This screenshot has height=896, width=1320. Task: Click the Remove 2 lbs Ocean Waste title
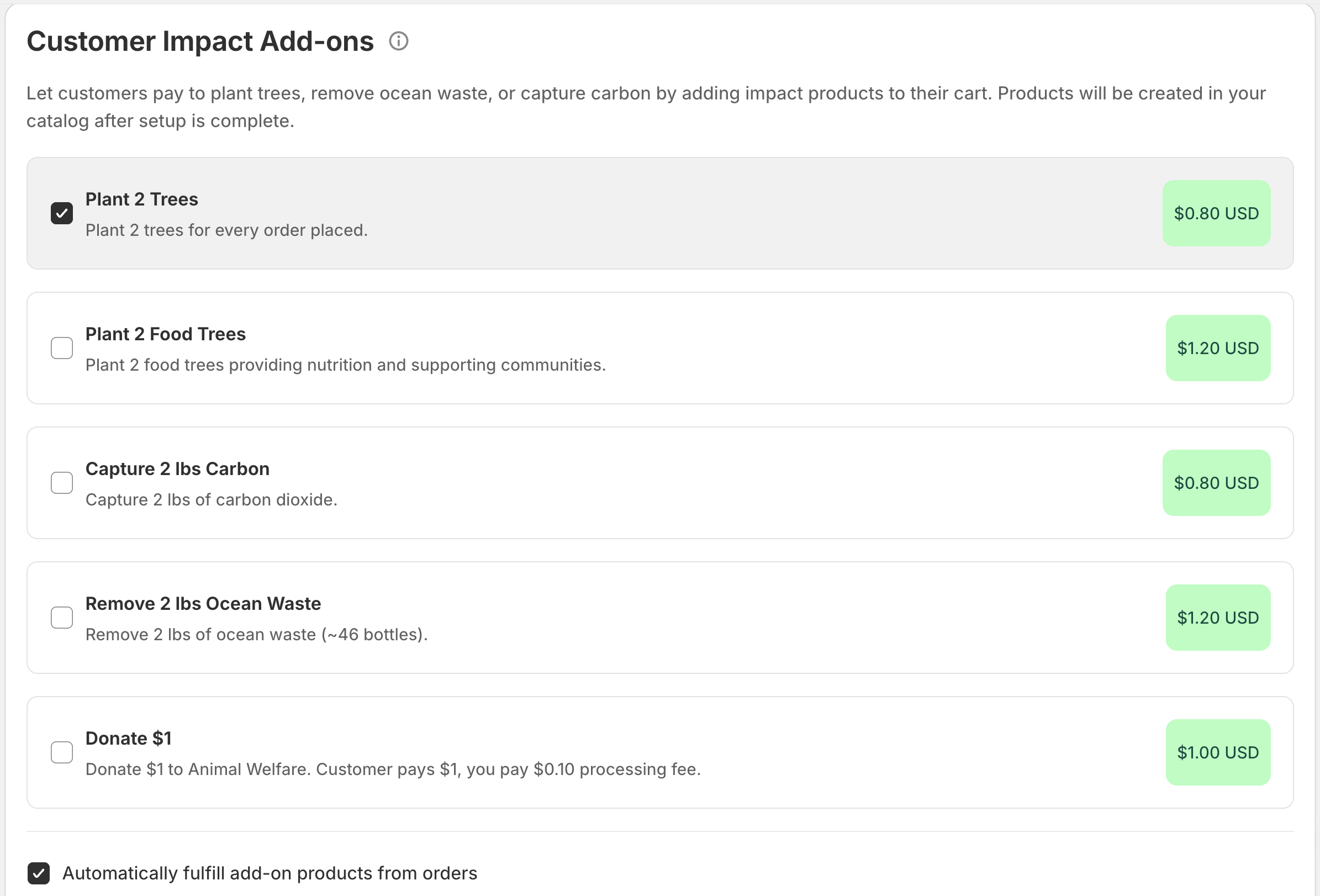203,603
